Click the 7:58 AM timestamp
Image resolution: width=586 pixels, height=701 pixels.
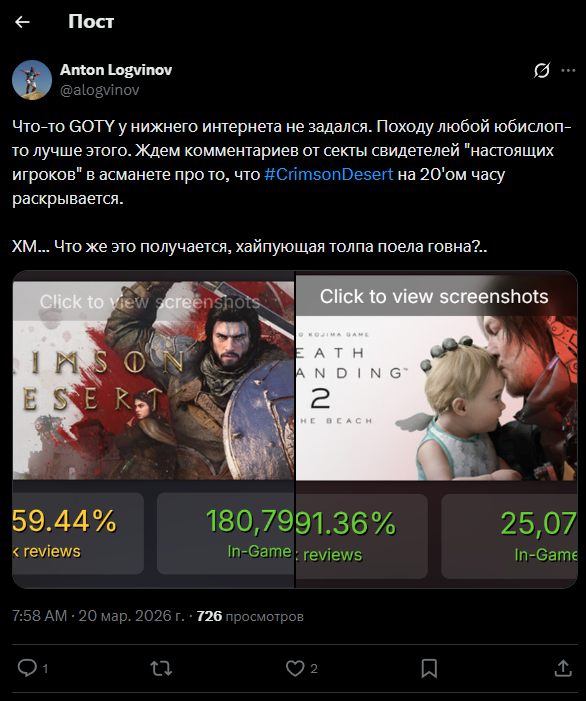[39, 616]
